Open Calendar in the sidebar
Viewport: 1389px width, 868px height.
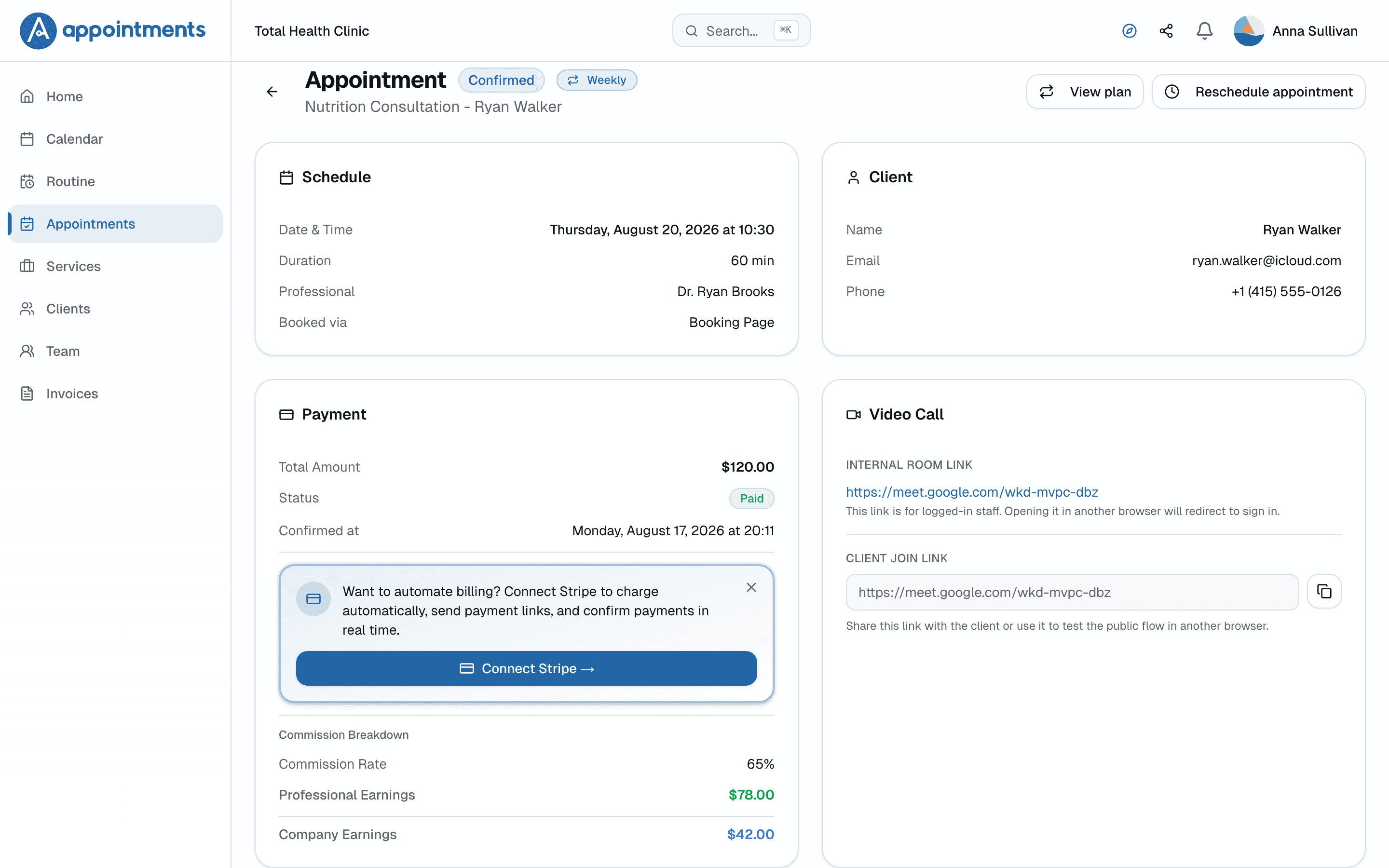coord(115,139)
